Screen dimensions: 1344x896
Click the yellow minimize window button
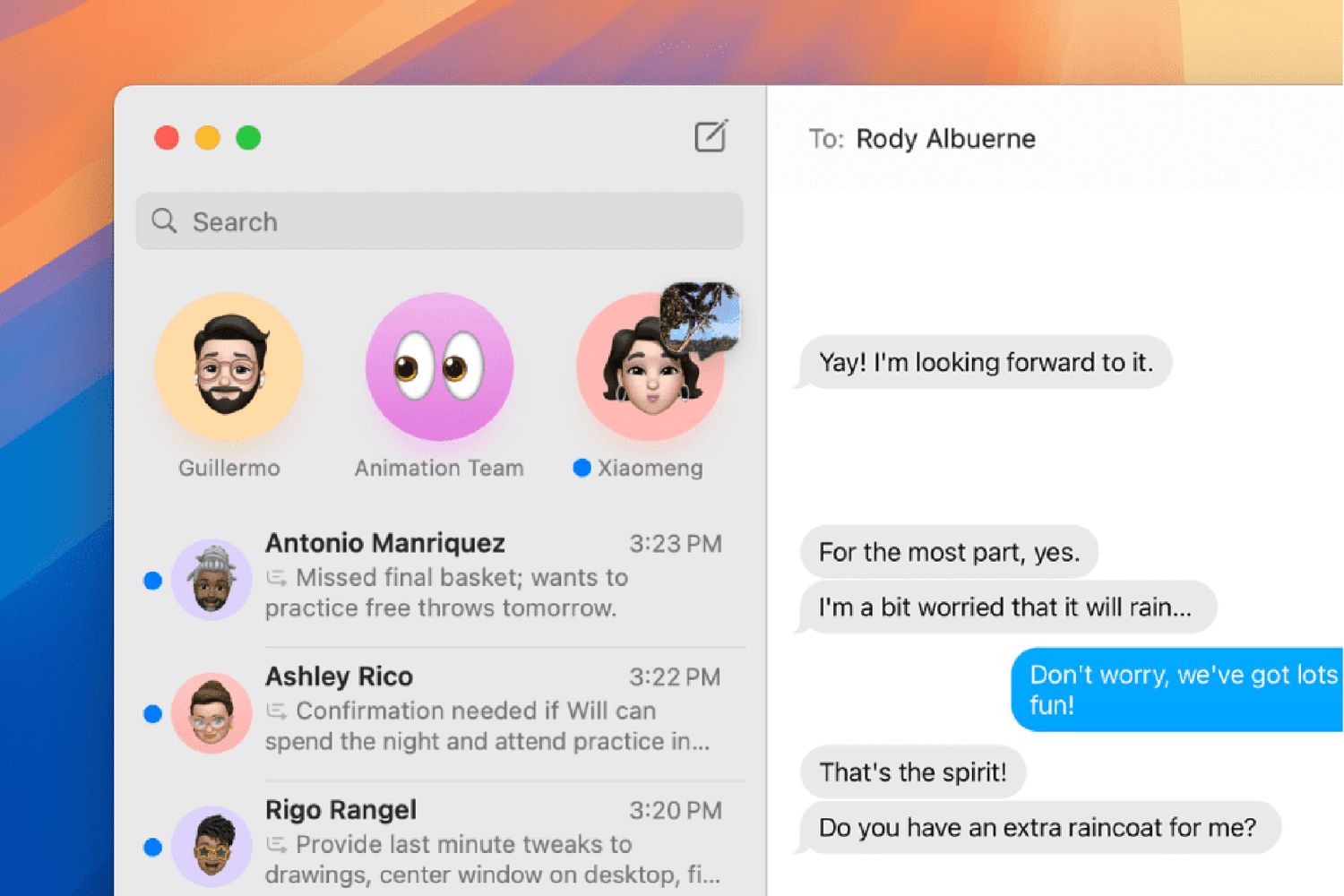tap(208, 138)
